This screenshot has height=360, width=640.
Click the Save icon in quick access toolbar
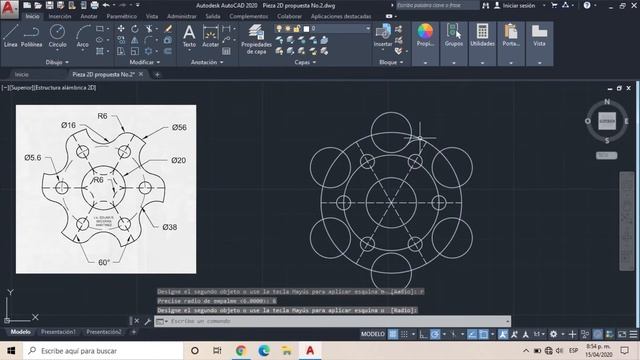click(x=49, y=5)
